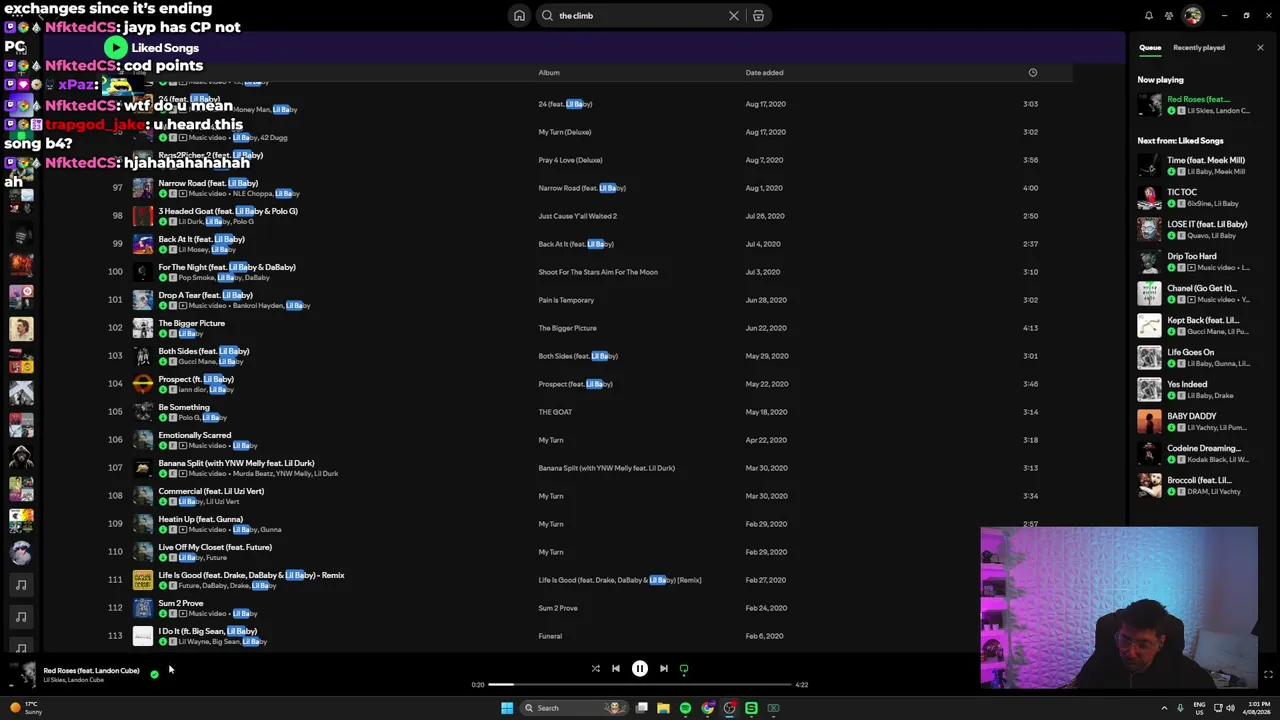Open the "Pain is Temporary" album
The width and height of the screenshot is (1280, 720).
(x=566, y=300)
